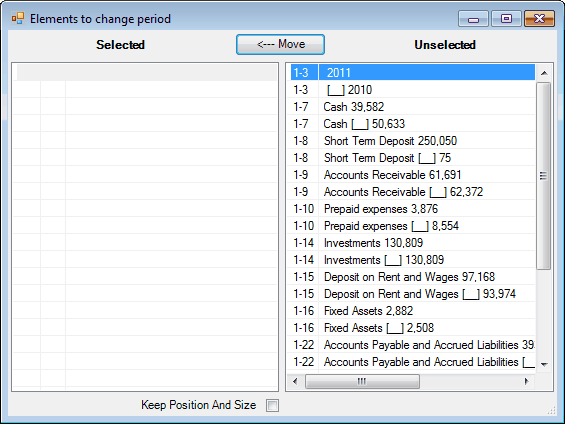565x424 pixels.
Task: Select Short Term Deposit 250,050 entry
Action: tap(413, 140)
